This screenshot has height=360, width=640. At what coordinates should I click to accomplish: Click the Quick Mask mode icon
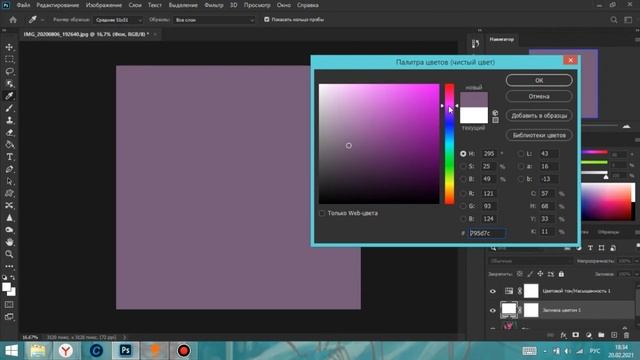tap(9, 304)
